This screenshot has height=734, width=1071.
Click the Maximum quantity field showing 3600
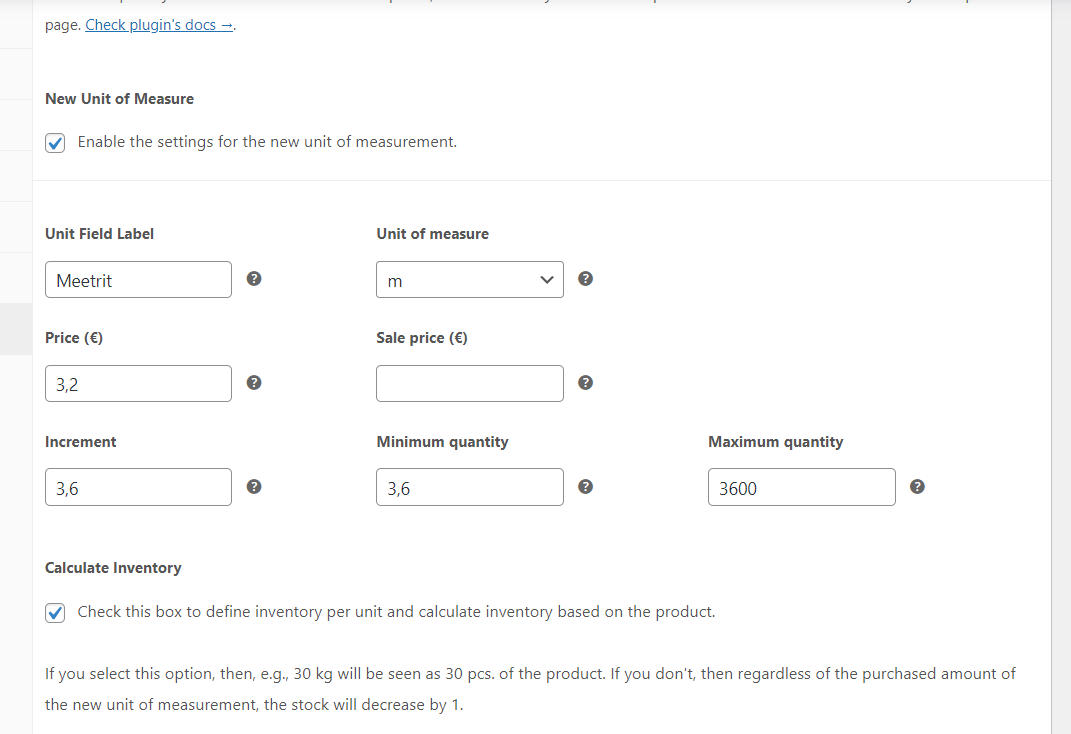(x=802, y=487)
